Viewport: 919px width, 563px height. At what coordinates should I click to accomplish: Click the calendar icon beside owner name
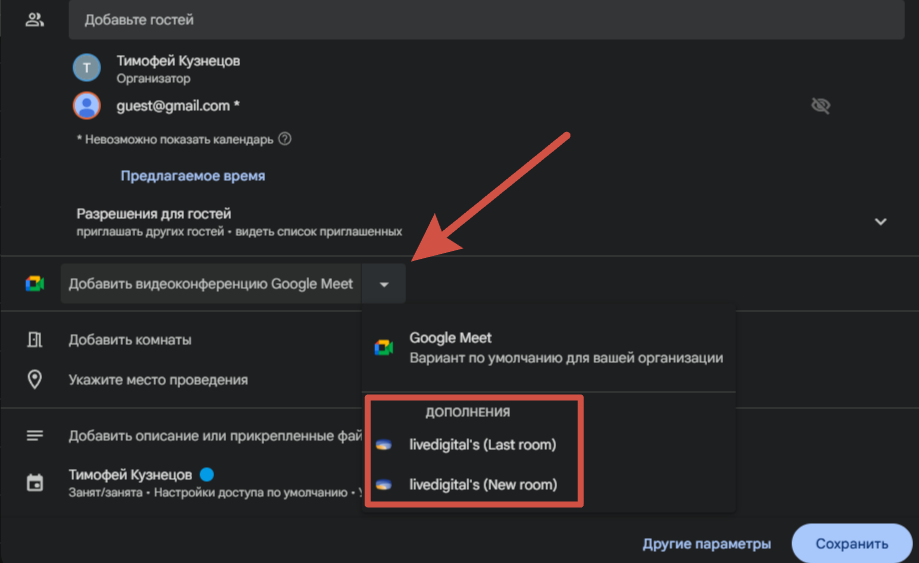tap(35, 483)
